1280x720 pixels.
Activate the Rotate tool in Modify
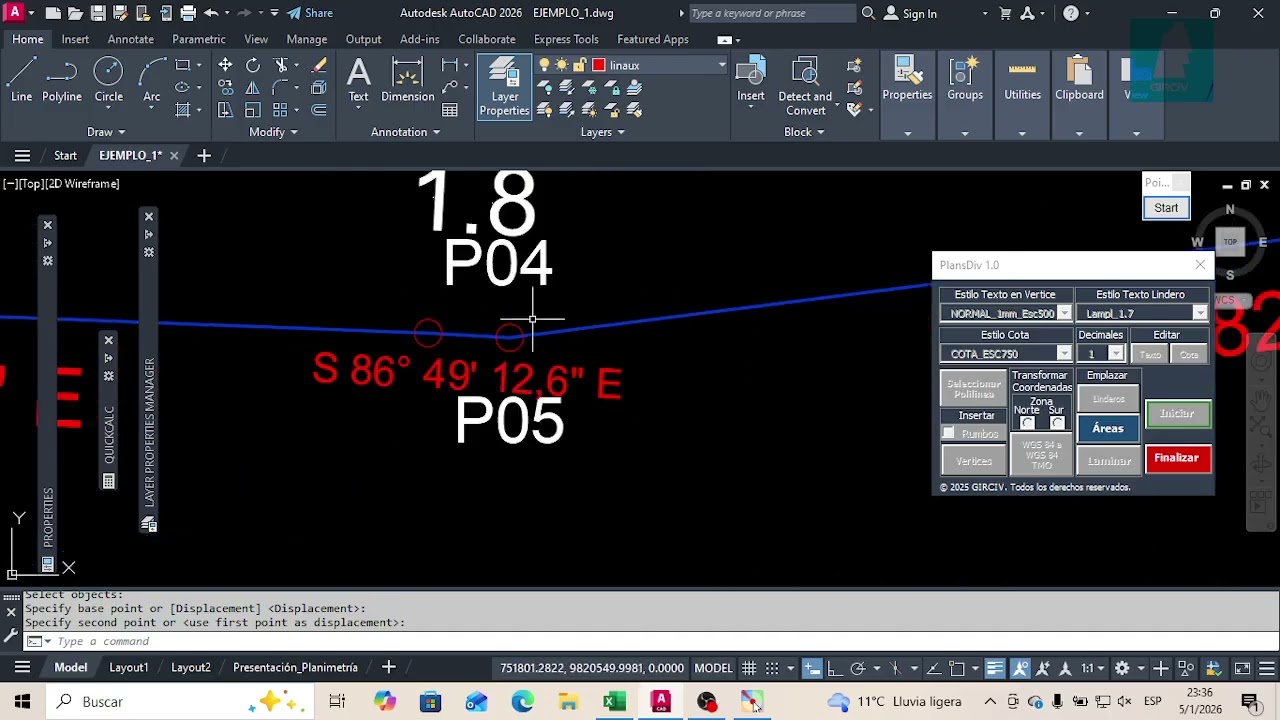[x=253, y=65]
